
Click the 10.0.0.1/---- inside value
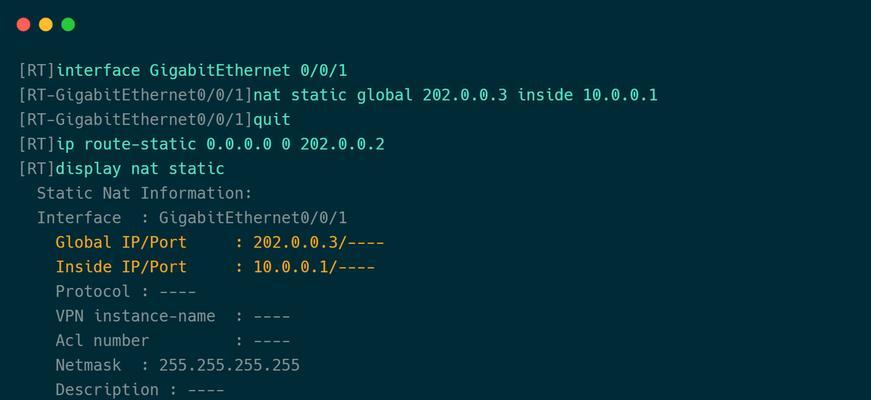point(314,267)
